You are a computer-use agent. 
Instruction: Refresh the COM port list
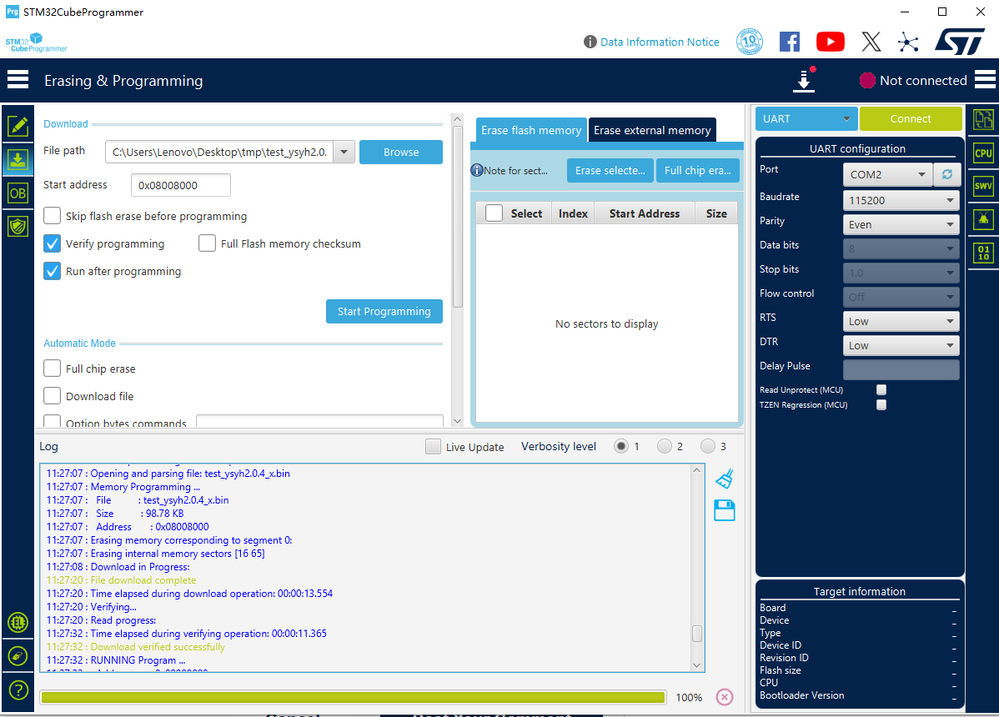947,174
